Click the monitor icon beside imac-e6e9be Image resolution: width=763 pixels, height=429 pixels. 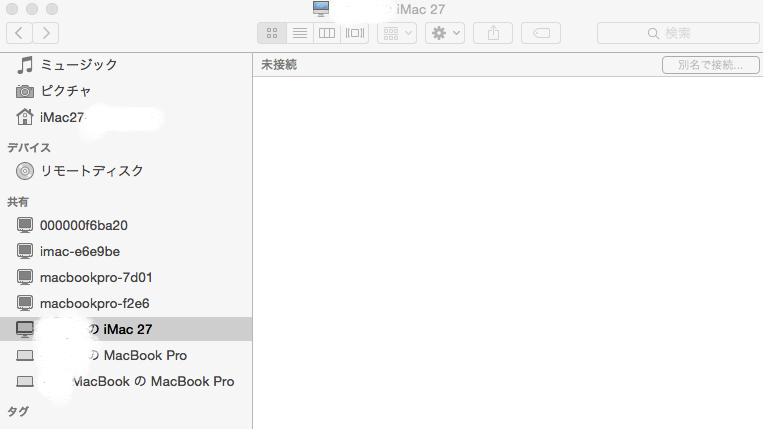(x=25, y=251)
